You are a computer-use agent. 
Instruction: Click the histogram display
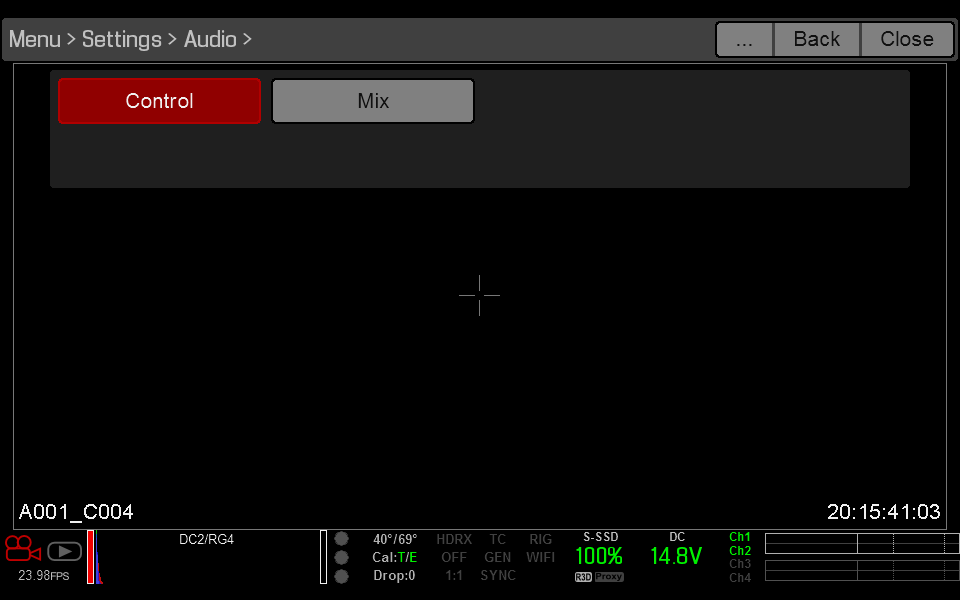(95, 557)
